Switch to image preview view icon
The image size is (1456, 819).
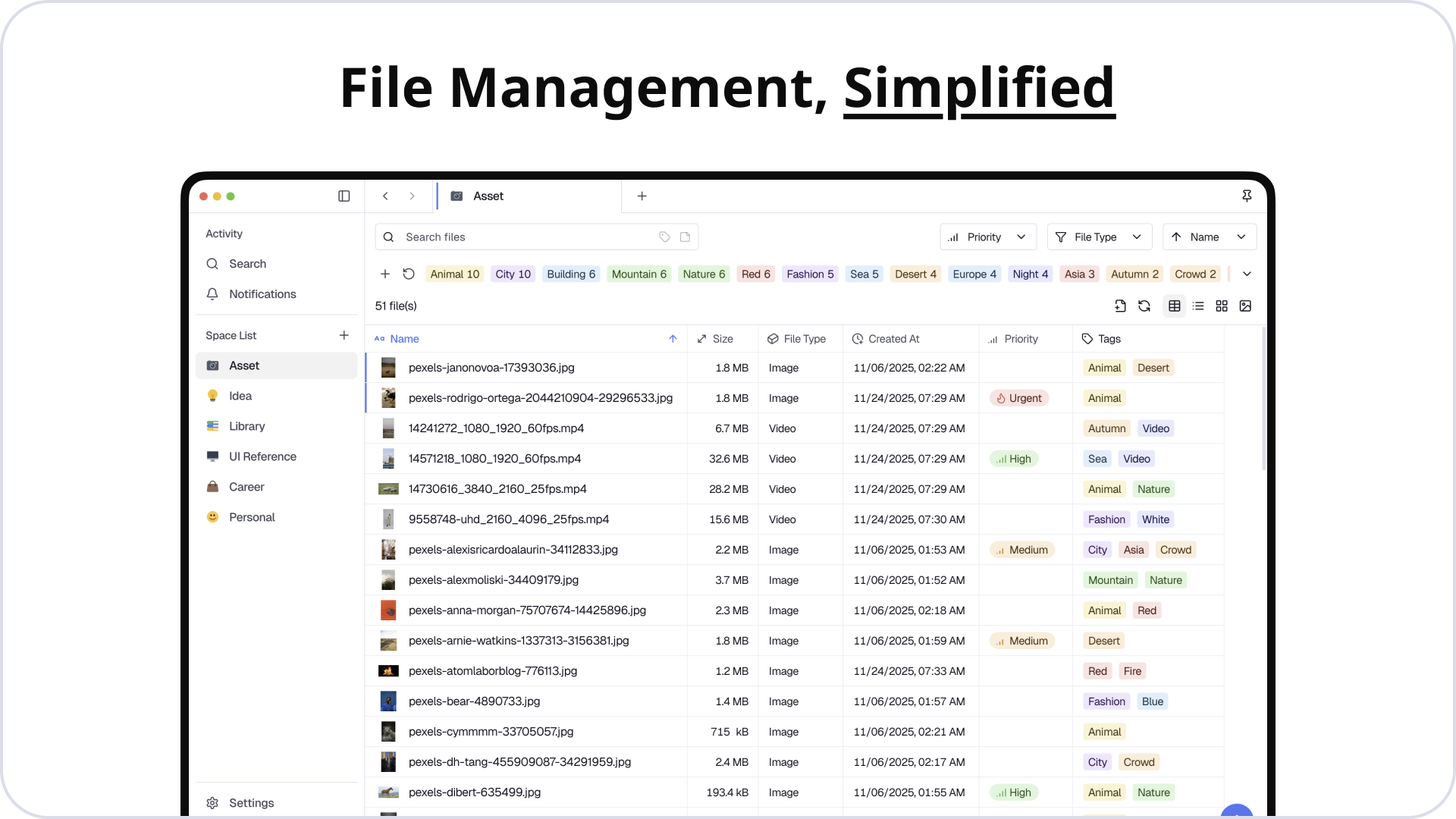(1246, 306)
